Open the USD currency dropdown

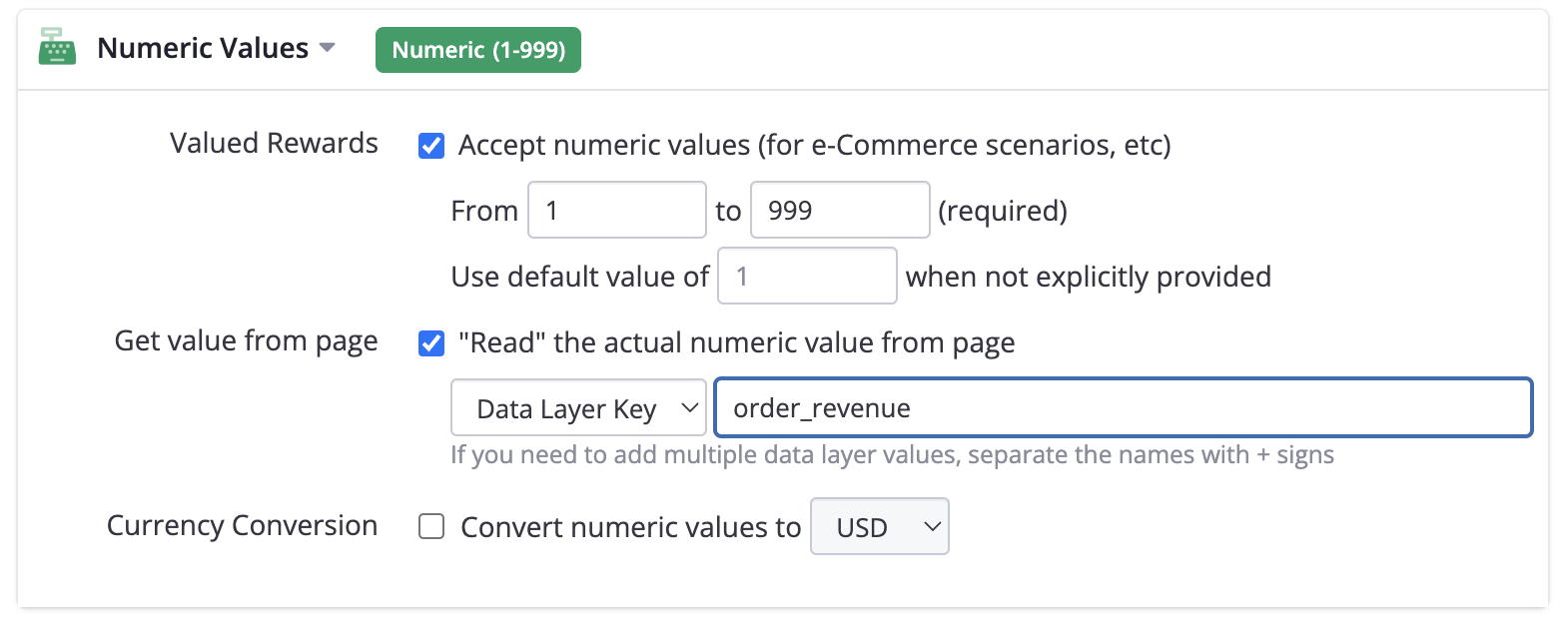tap(879, 527)
